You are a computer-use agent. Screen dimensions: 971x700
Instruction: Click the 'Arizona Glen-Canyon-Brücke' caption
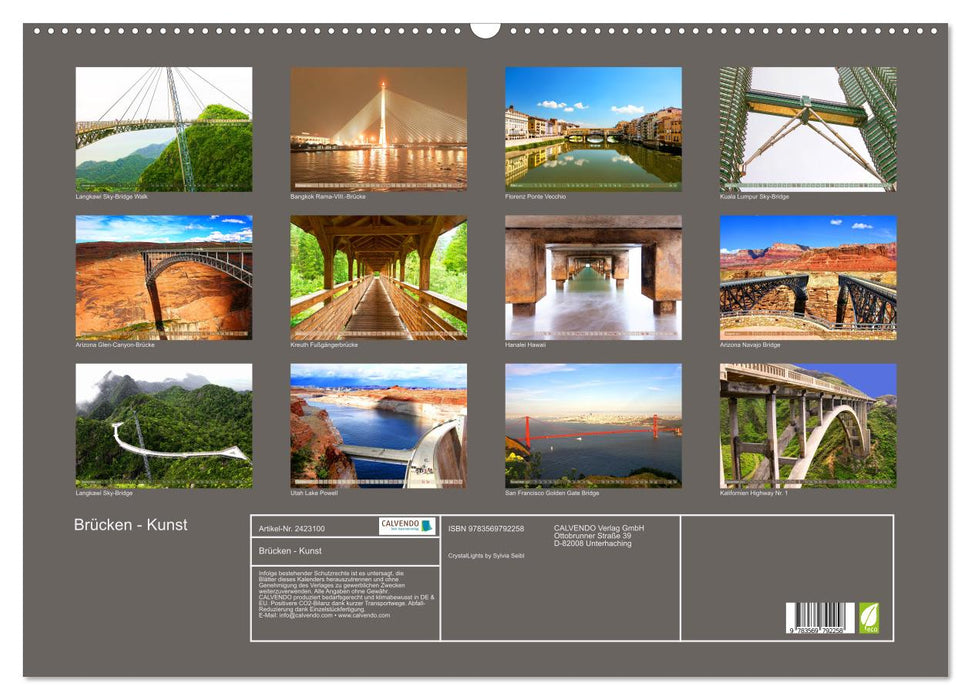pyautogui.click(x=115, y=344)
